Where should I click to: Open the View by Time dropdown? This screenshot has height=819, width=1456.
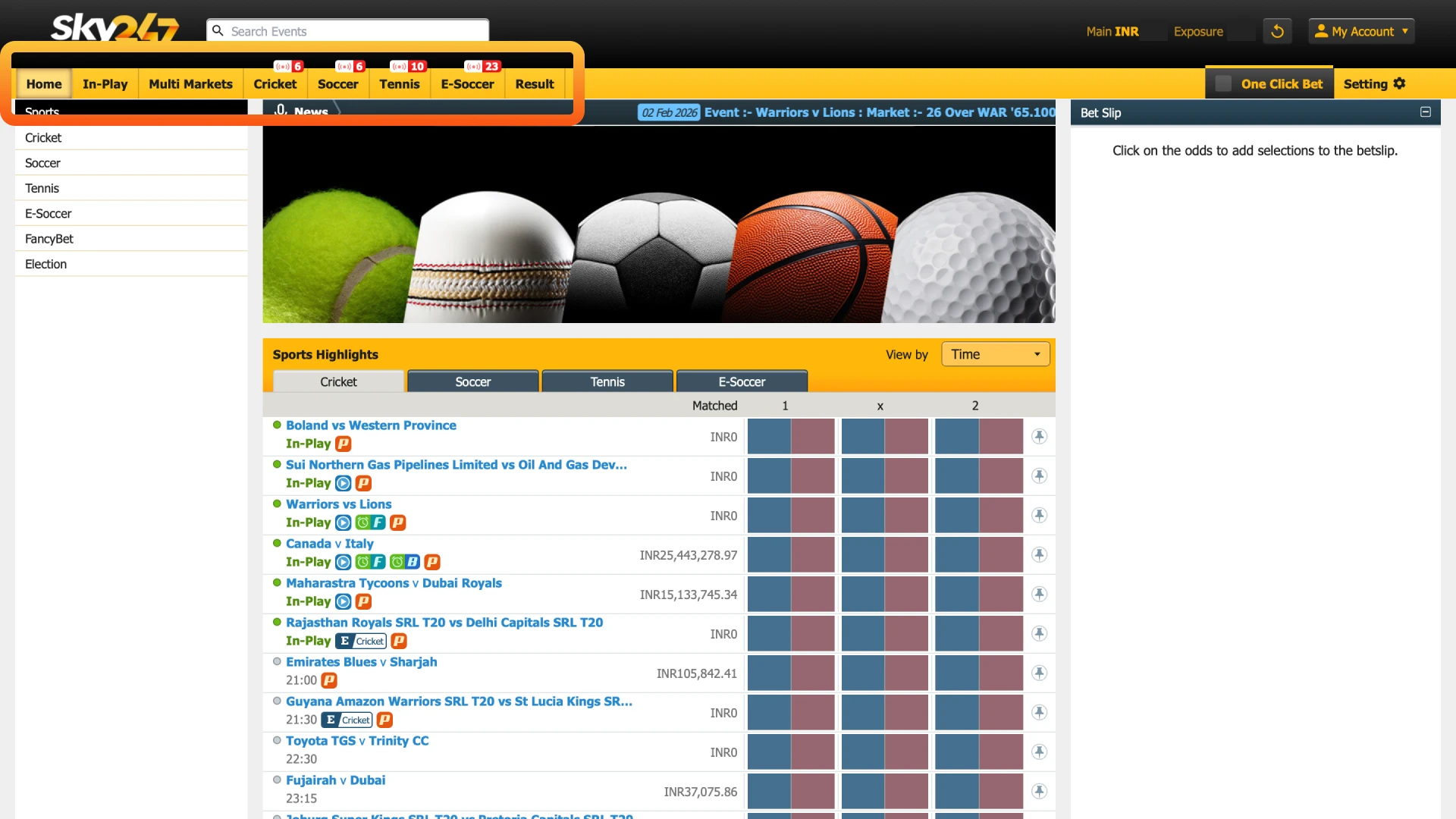(x=994, y=353)
